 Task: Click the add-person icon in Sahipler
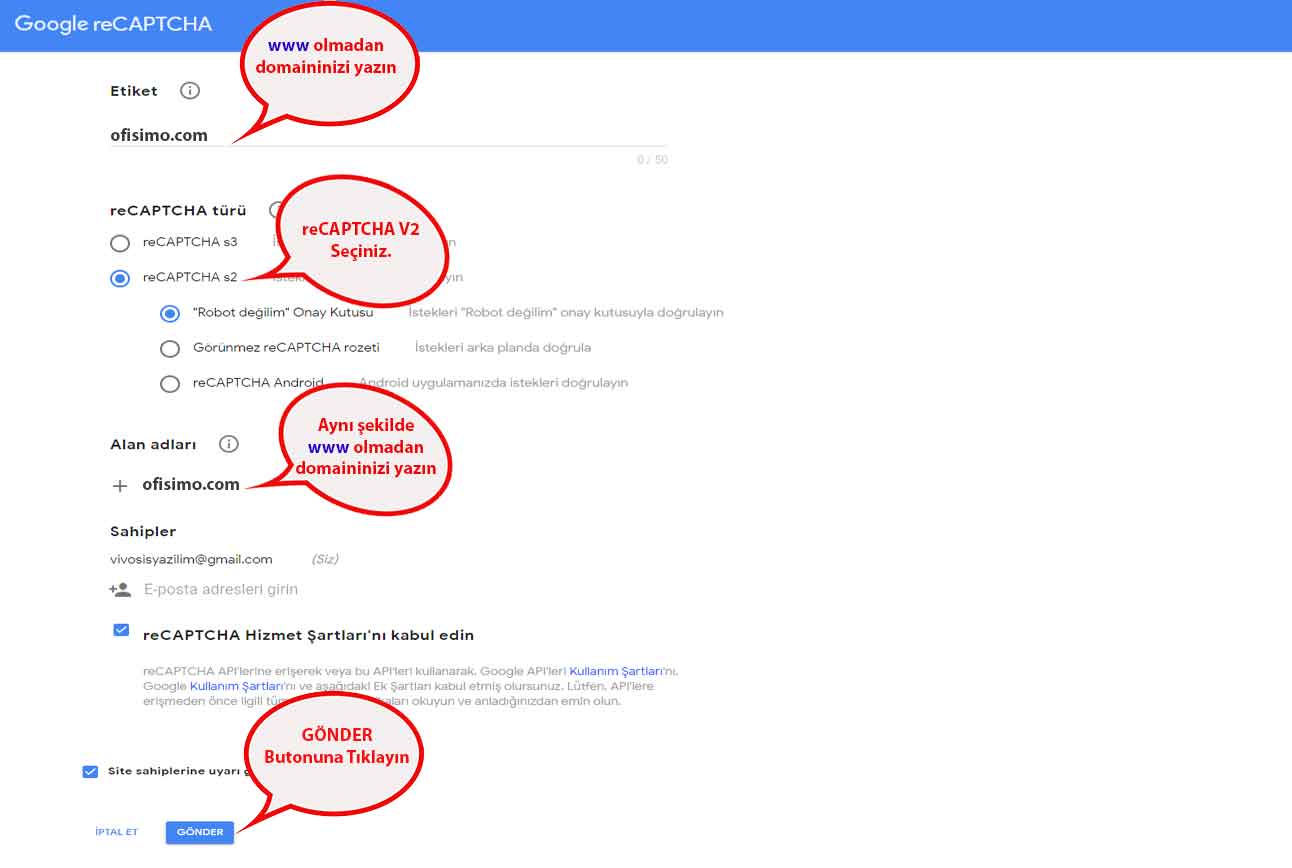[120, 590]
